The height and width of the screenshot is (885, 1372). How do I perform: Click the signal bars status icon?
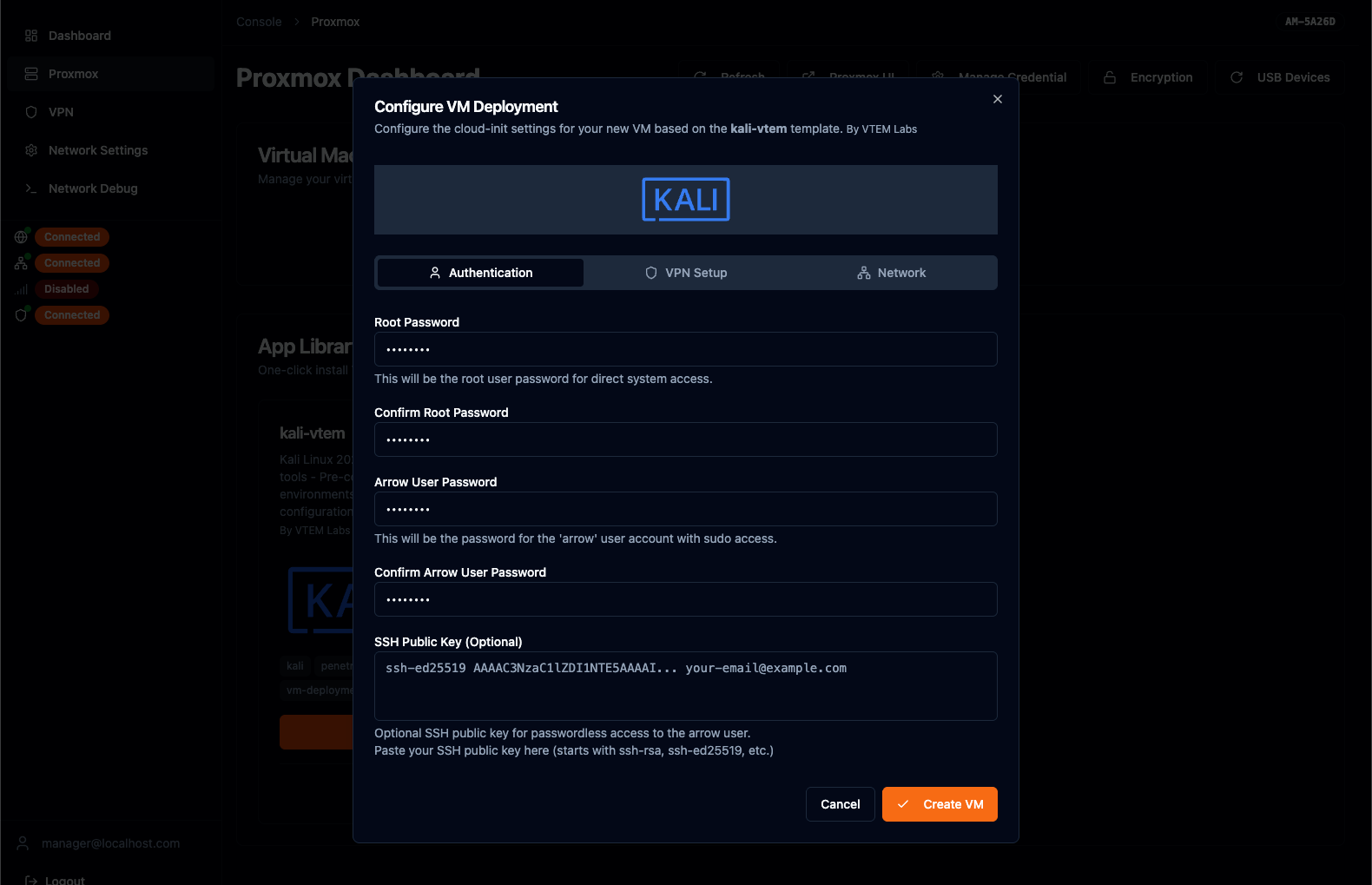pyautogui.click(x=21, y=289)
